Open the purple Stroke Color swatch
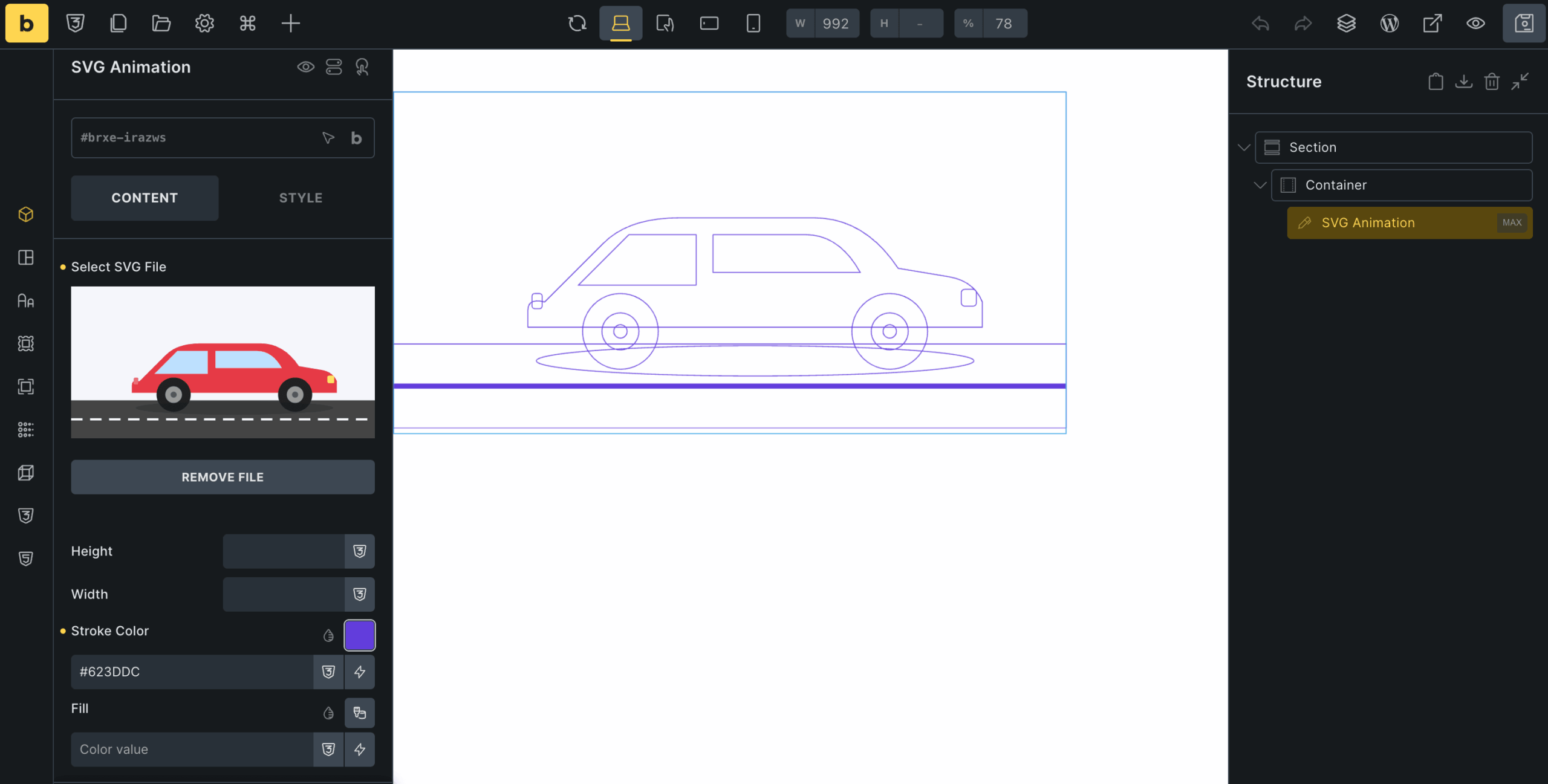Image resolution: width=1548 pixels, height=784 pixels. coord(360,635)
